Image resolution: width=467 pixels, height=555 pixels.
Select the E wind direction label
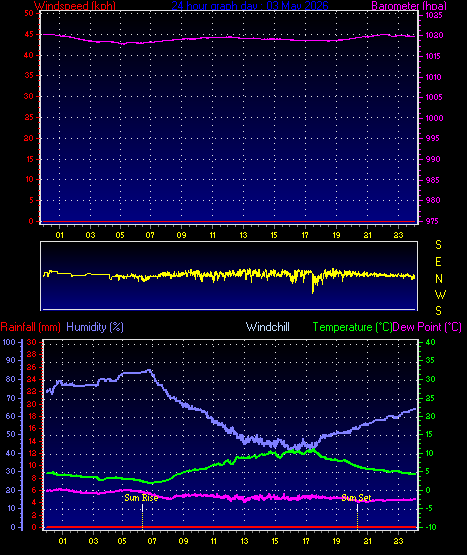(x=438, y=262)
